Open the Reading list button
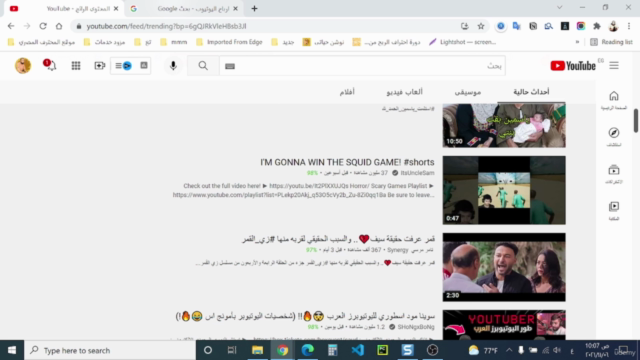 click(x=611, y=42)
